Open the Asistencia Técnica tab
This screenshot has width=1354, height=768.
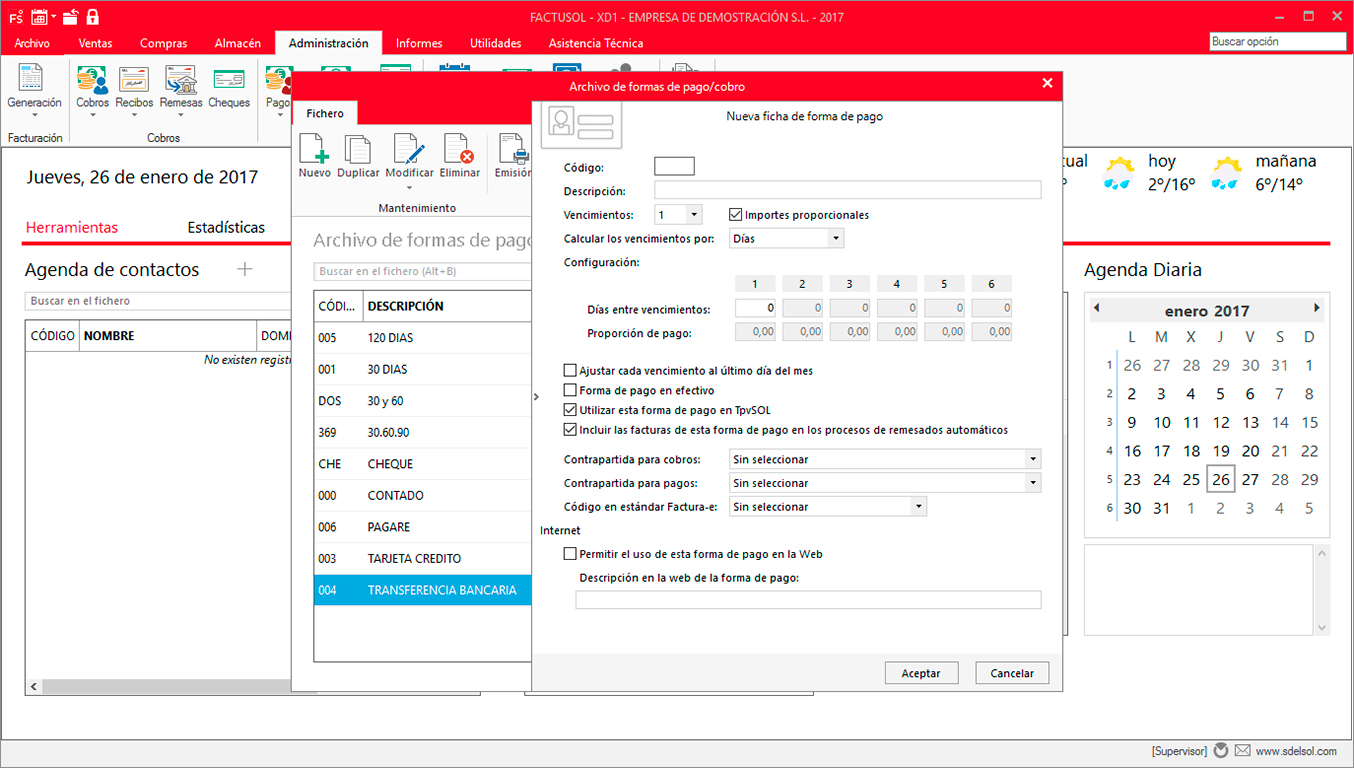coord(596,43)
